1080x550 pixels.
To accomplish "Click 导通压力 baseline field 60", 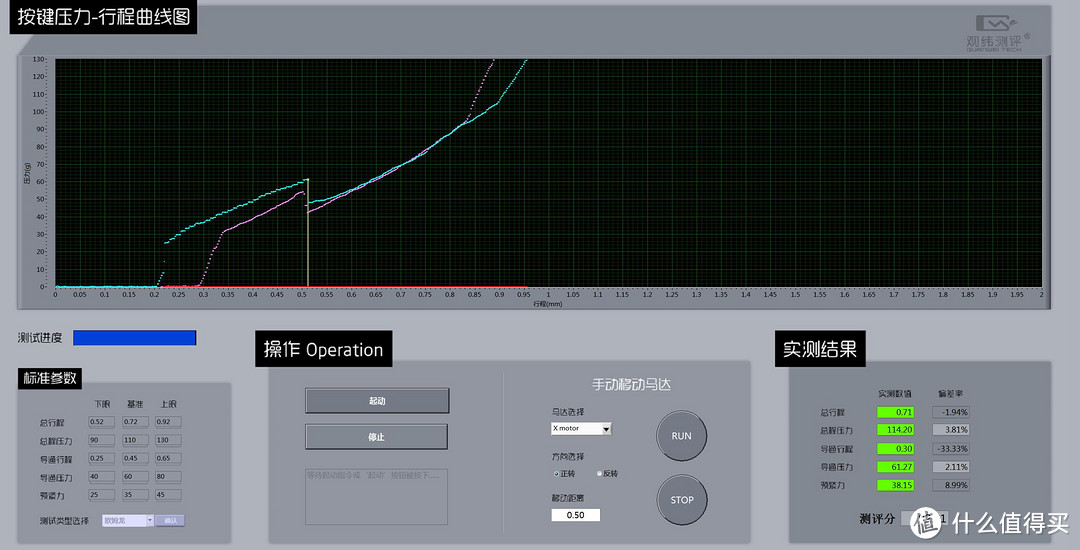I will tap(135, 476).
